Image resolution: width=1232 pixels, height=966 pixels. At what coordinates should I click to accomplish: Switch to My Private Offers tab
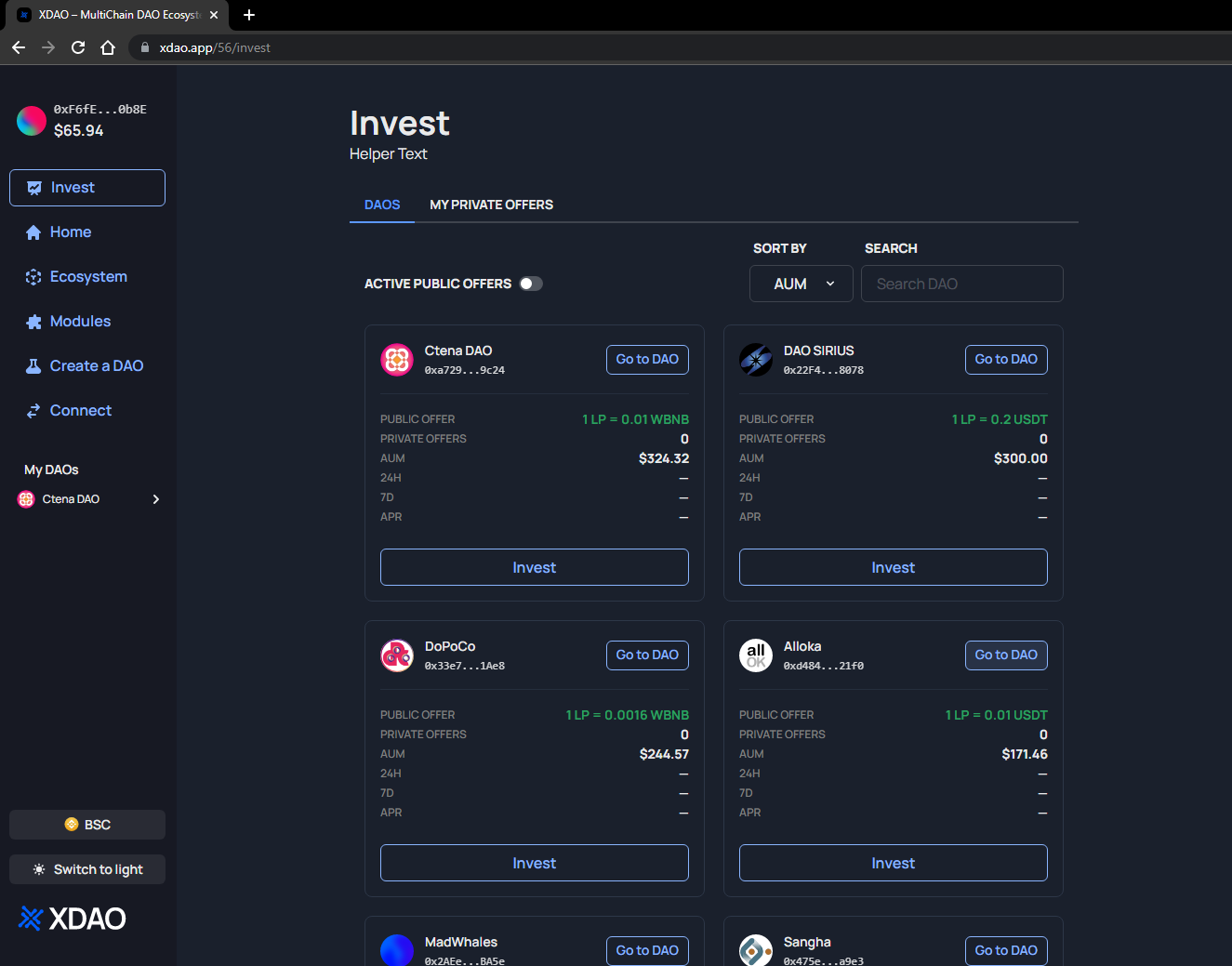(x=491, y=205)
